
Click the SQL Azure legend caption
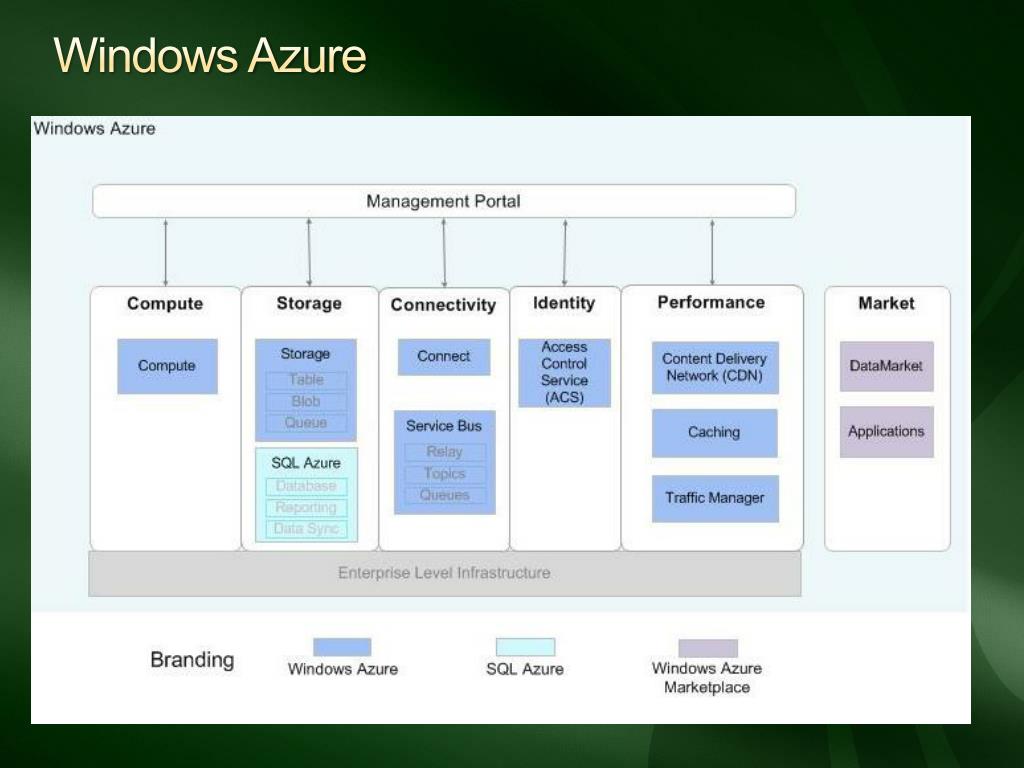pos(525,669)
